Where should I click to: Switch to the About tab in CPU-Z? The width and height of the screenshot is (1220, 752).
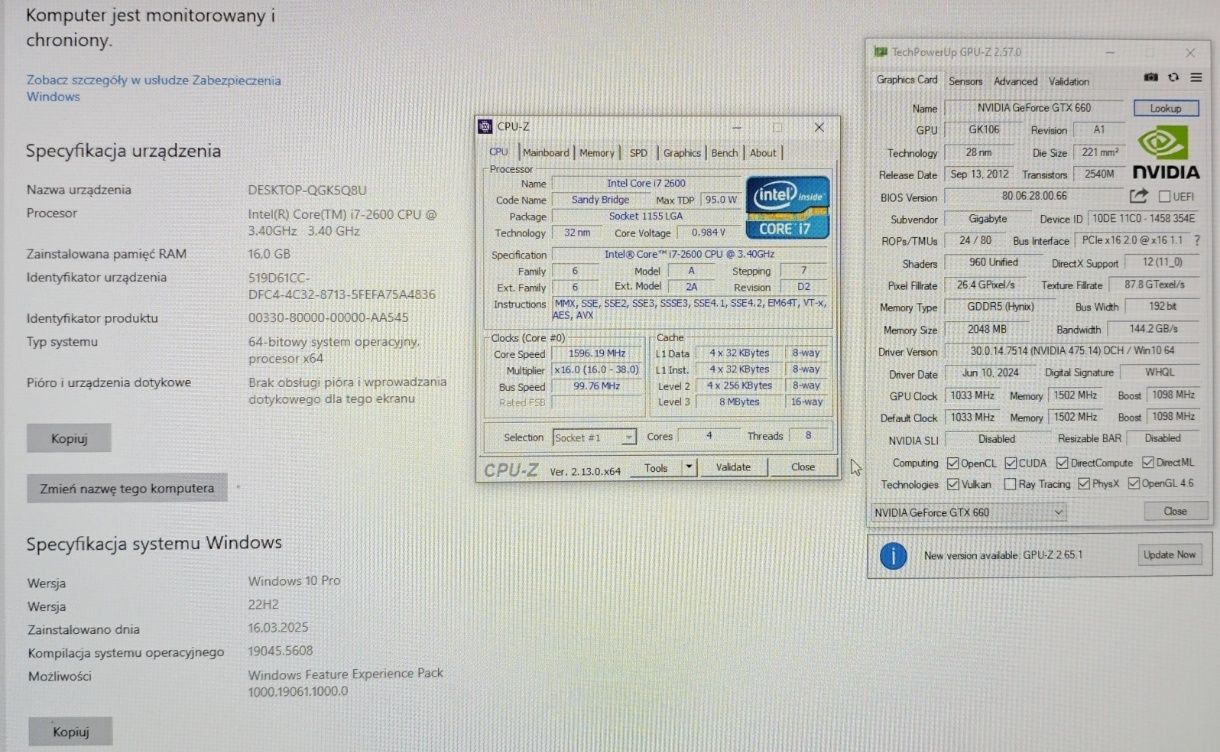[763, 153]
